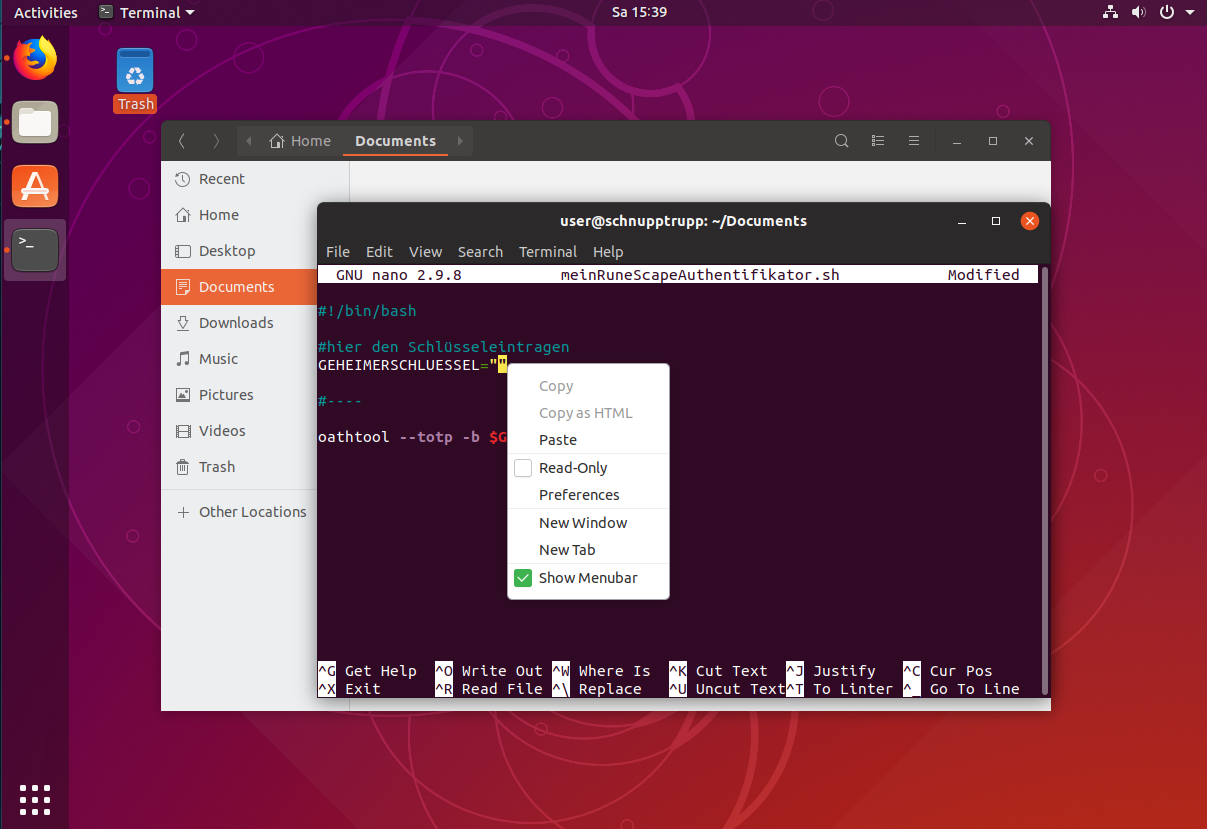
Task: Enable the Read-Only checkbox
Action: pyautogui.click(x=523, y=468)
